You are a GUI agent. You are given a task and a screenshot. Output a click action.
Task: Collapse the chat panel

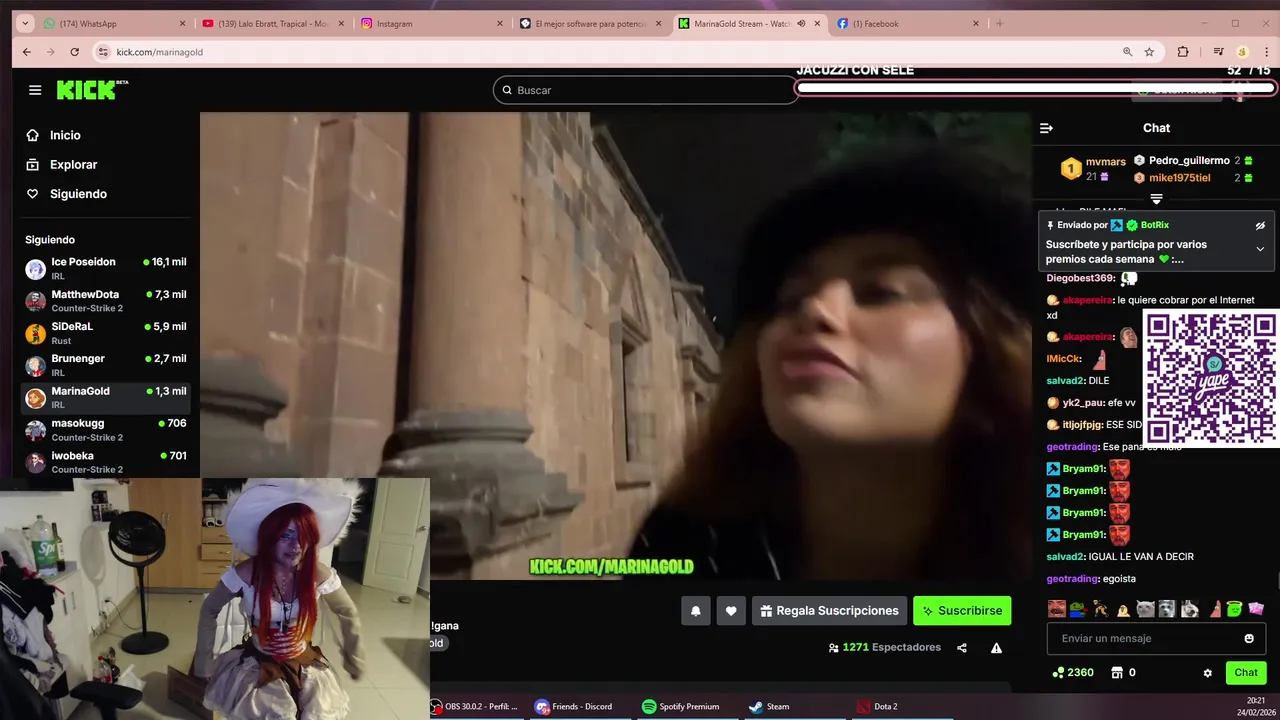tap(1046, 128)
